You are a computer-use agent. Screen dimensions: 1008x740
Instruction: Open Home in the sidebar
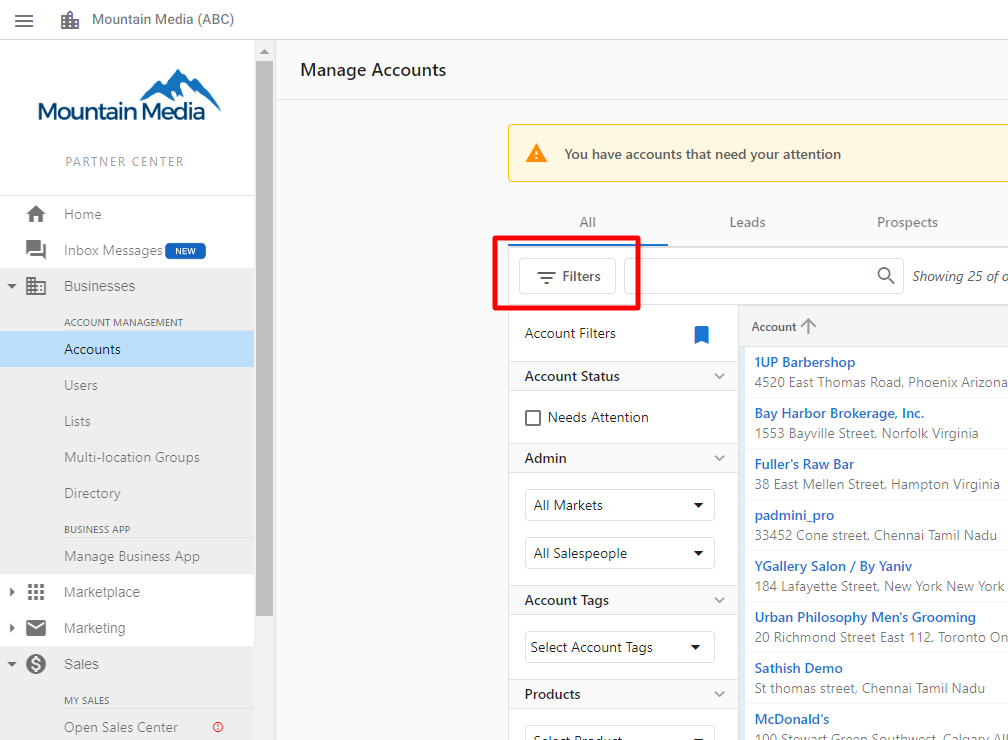[x=127, y=214]
